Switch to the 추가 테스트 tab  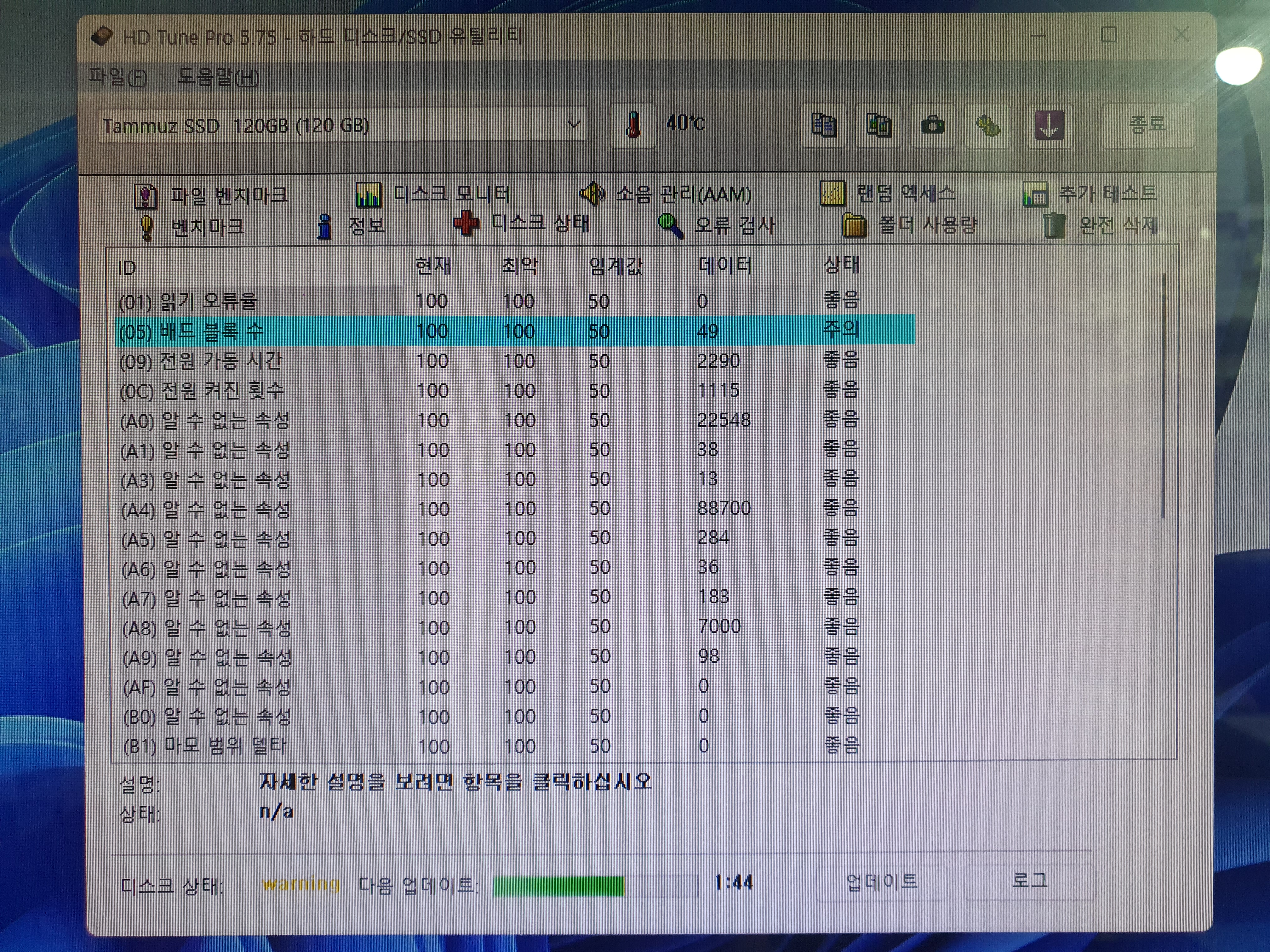point(1090,193)
